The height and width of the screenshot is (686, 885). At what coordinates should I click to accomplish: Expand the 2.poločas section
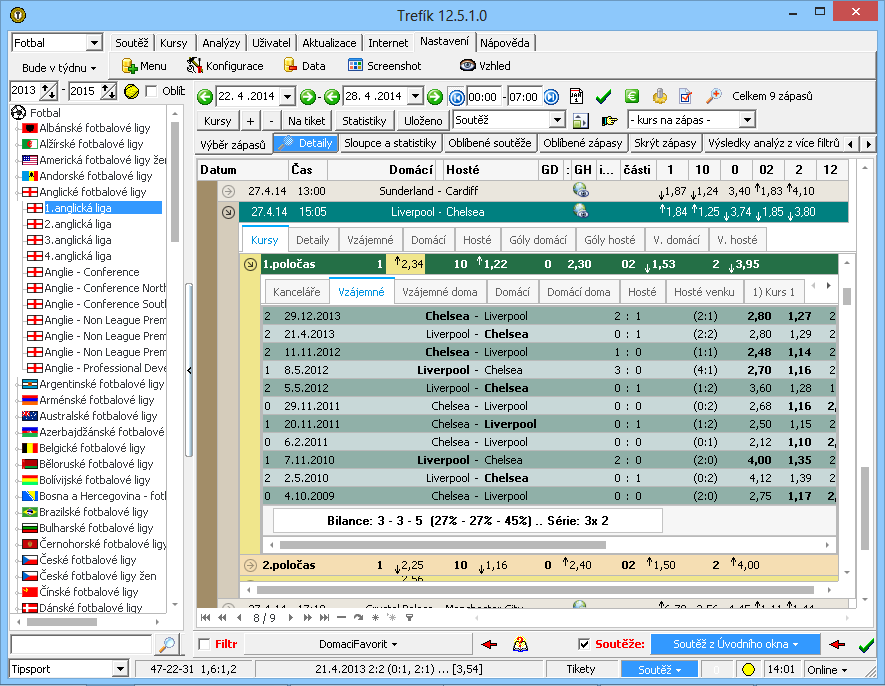(250, 565)
